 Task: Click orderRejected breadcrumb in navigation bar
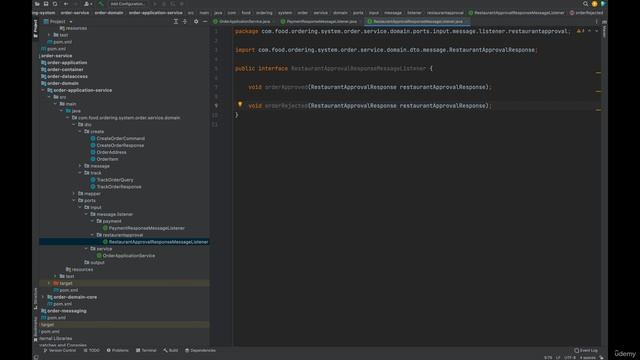point(586,13)
